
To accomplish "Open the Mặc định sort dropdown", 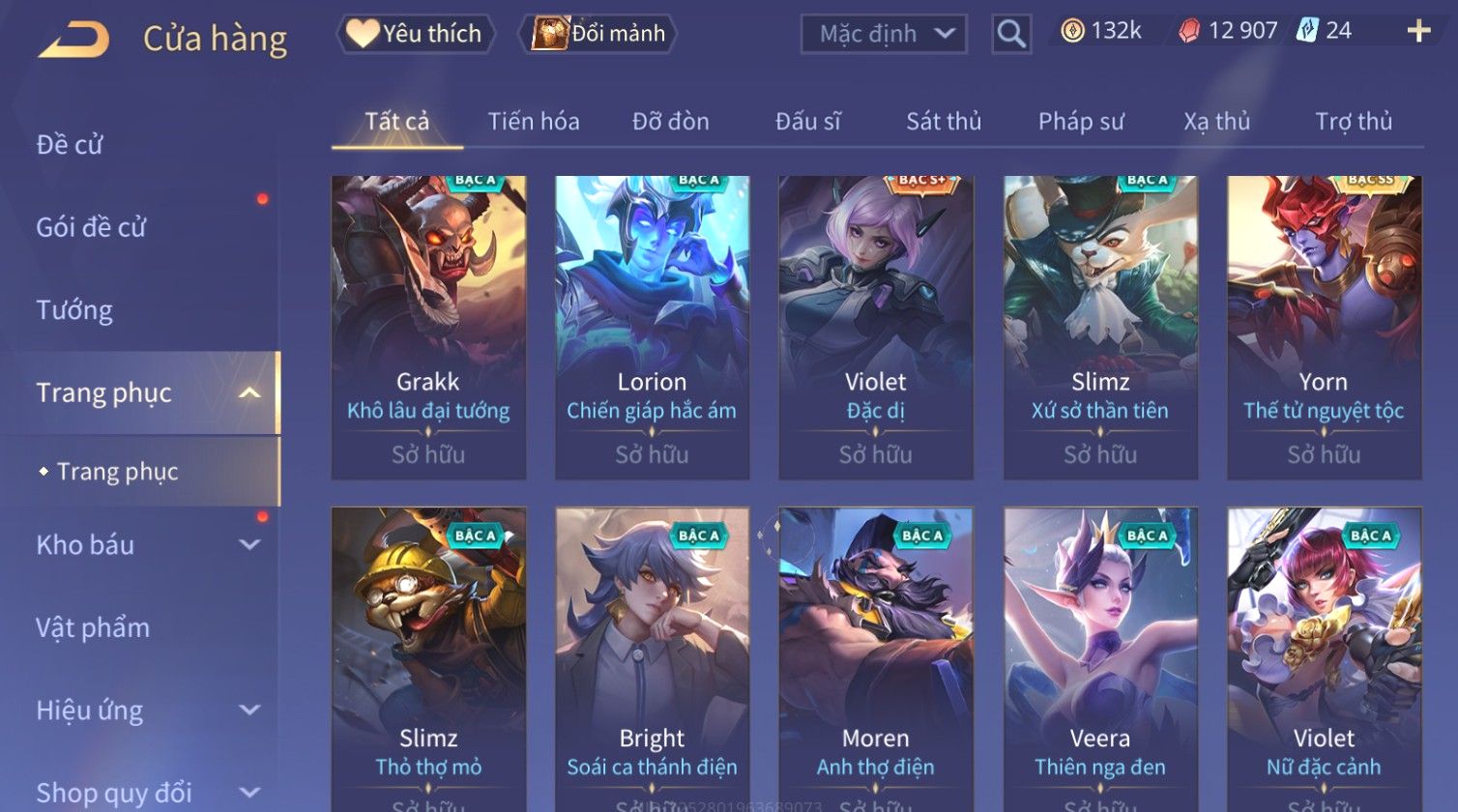I will (x=884, y=34).
